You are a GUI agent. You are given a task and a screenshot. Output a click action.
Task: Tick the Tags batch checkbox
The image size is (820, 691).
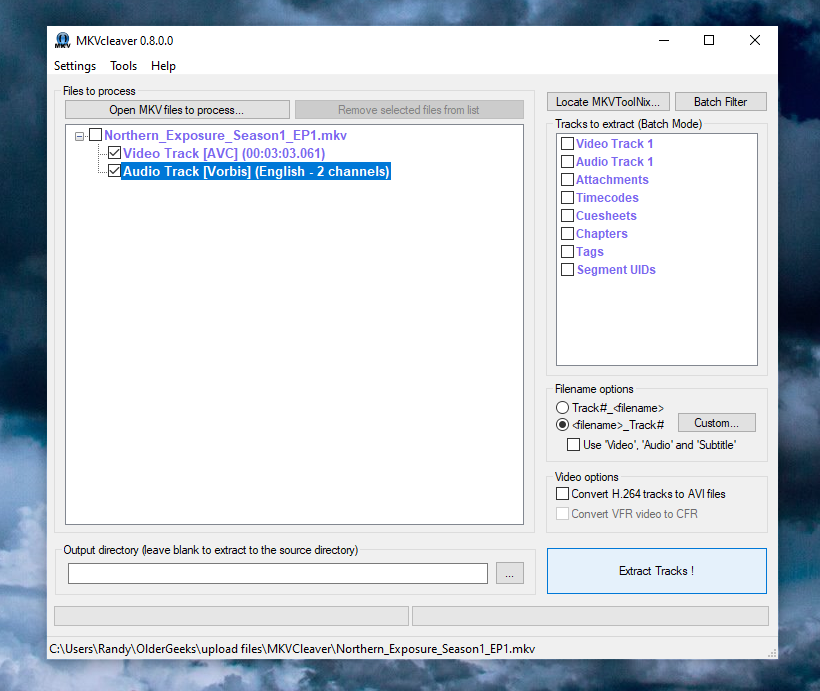[567, 252]
